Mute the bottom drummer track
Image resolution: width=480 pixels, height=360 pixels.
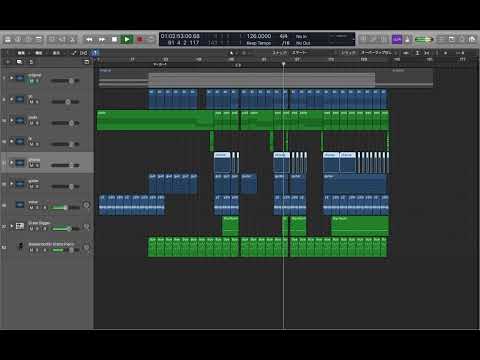click(x=32, y=250)
